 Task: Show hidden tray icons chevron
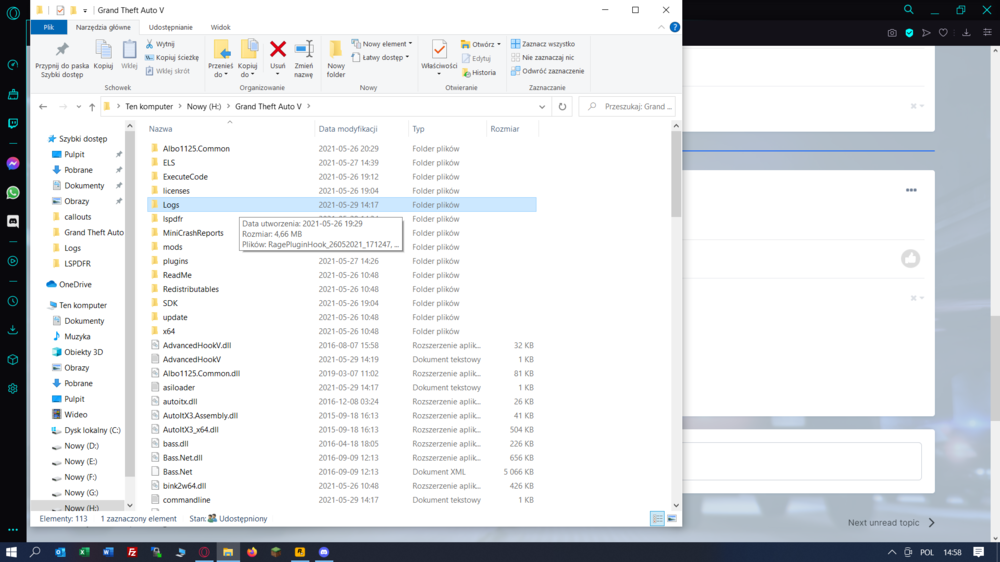click(892, 552)
